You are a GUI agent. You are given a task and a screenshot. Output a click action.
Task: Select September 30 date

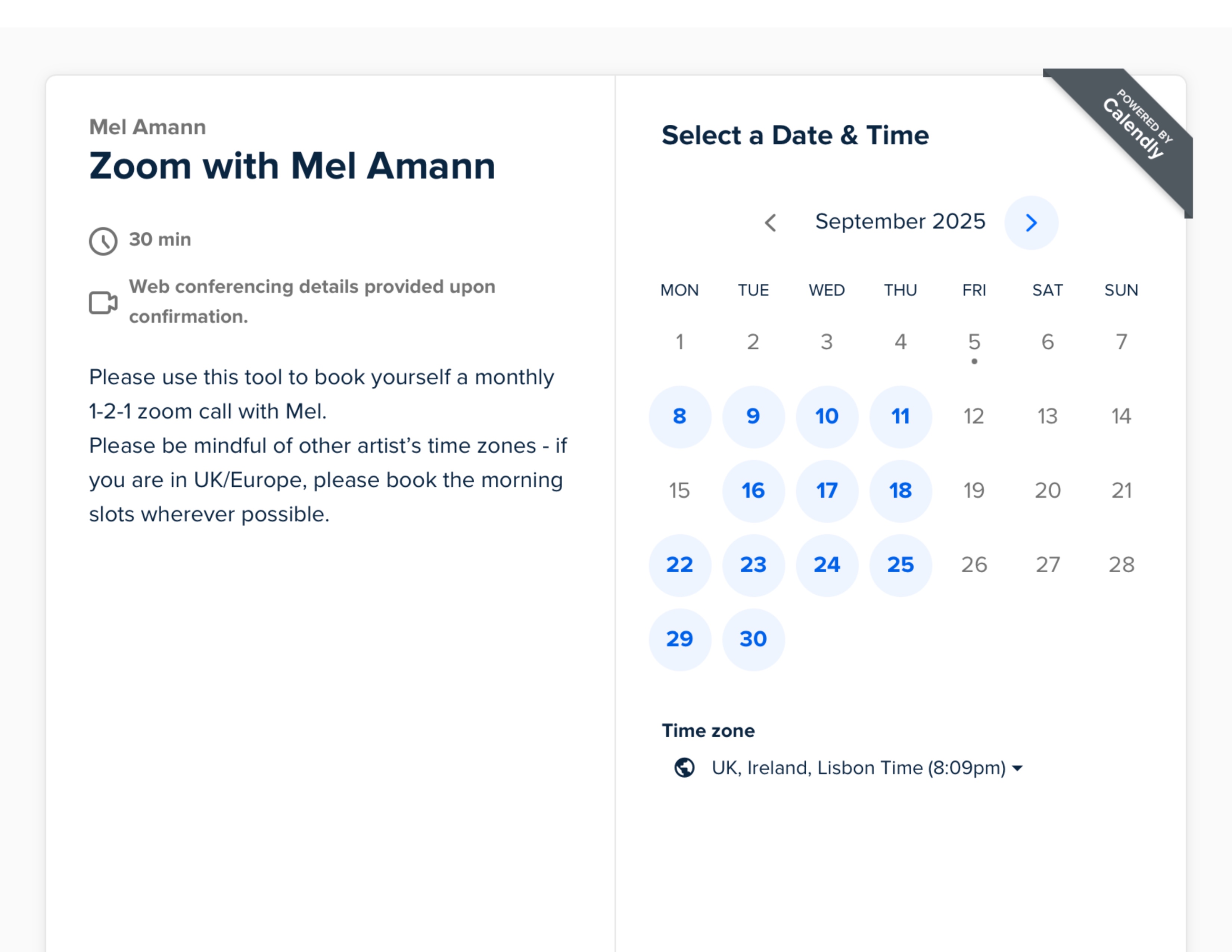(x=754, y=640)
